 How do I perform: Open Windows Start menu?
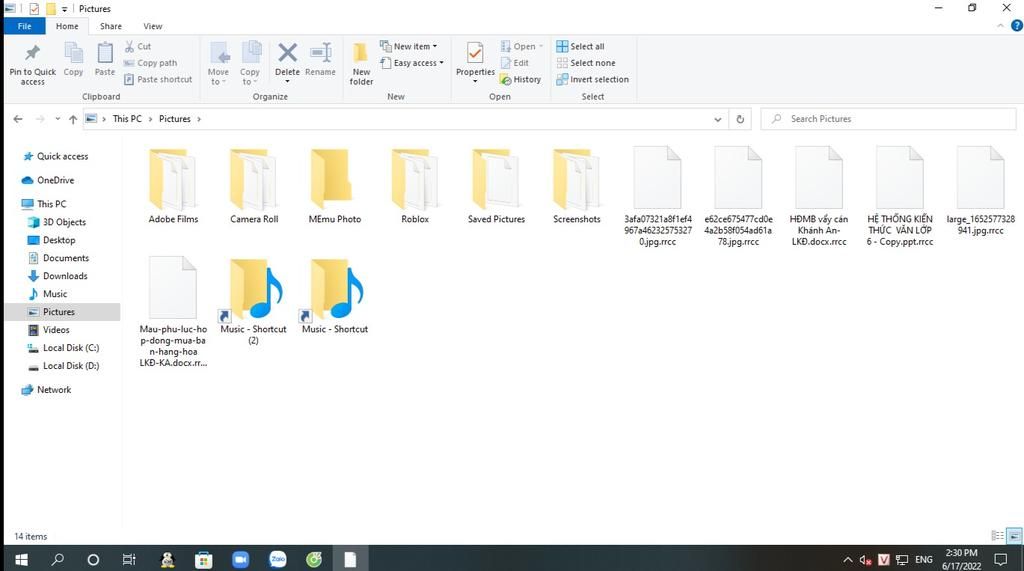(x=22, y=559)
